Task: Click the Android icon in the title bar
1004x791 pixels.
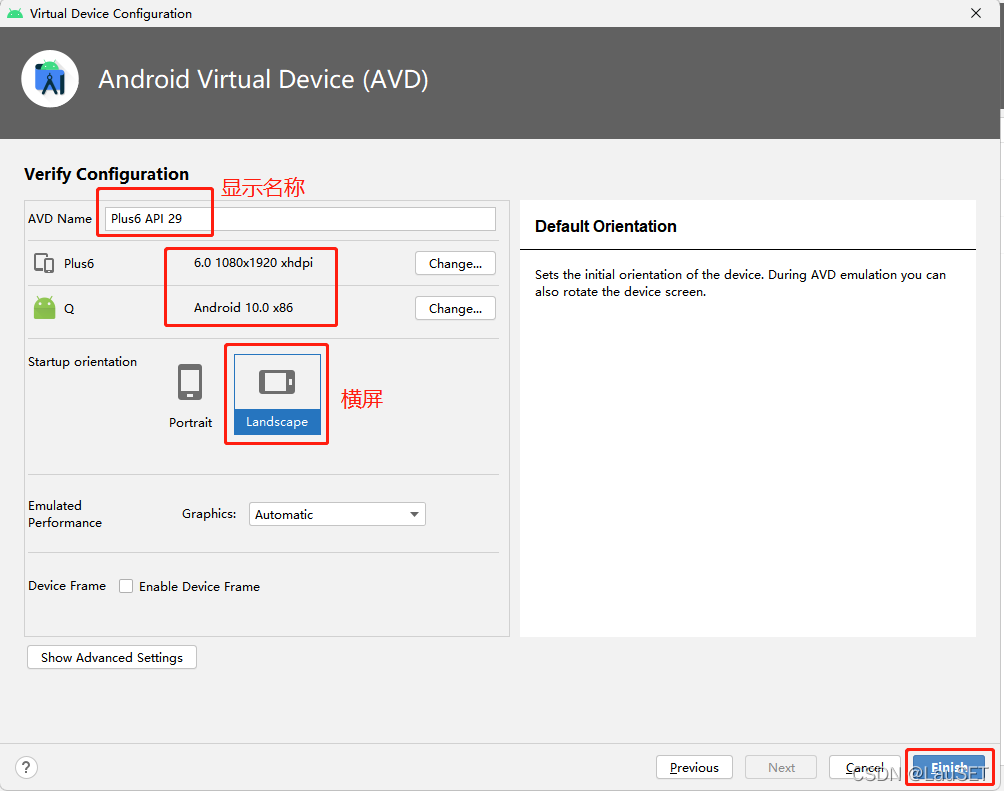Action: pos(15,13)
